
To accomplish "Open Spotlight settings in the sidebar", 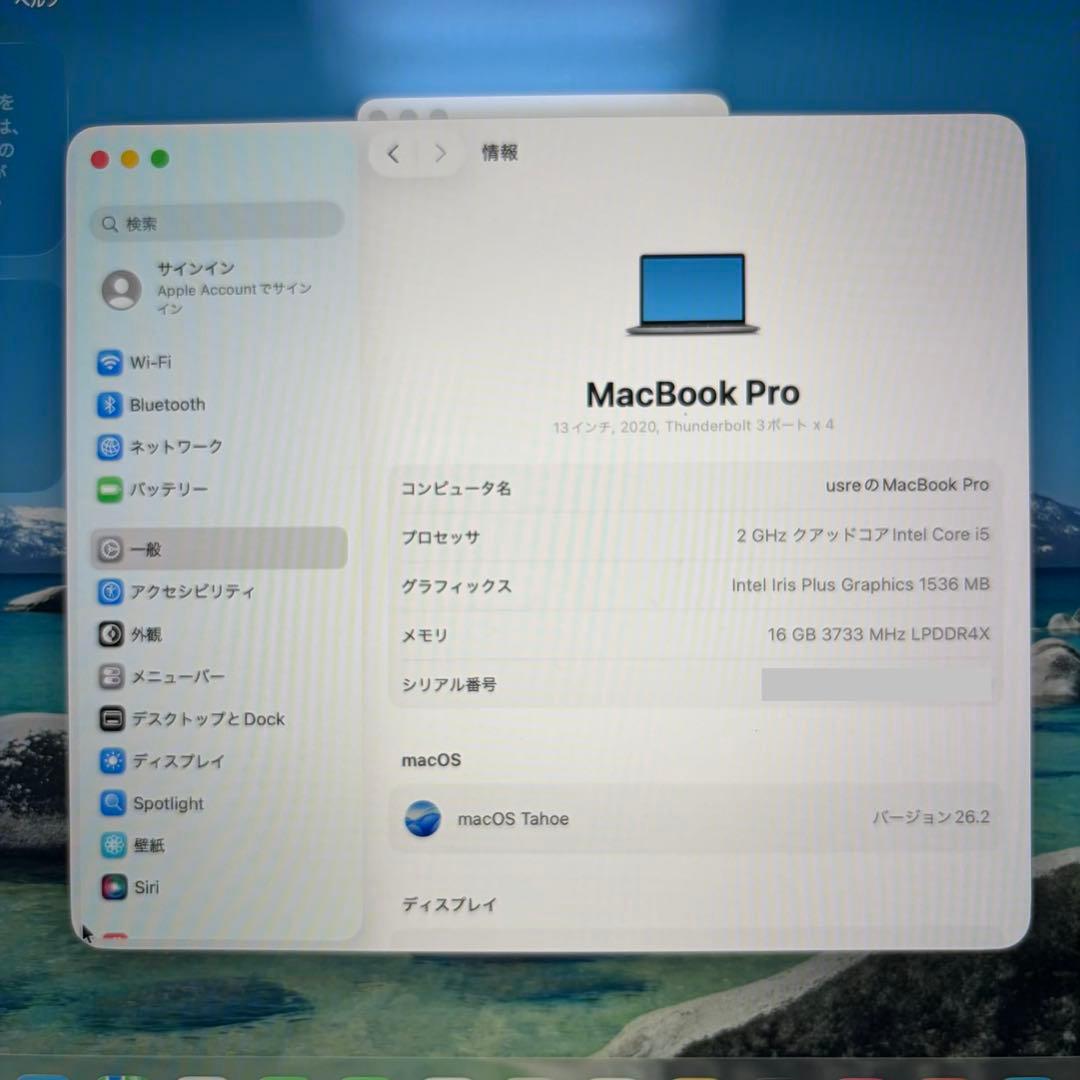I will pos(167,803).
